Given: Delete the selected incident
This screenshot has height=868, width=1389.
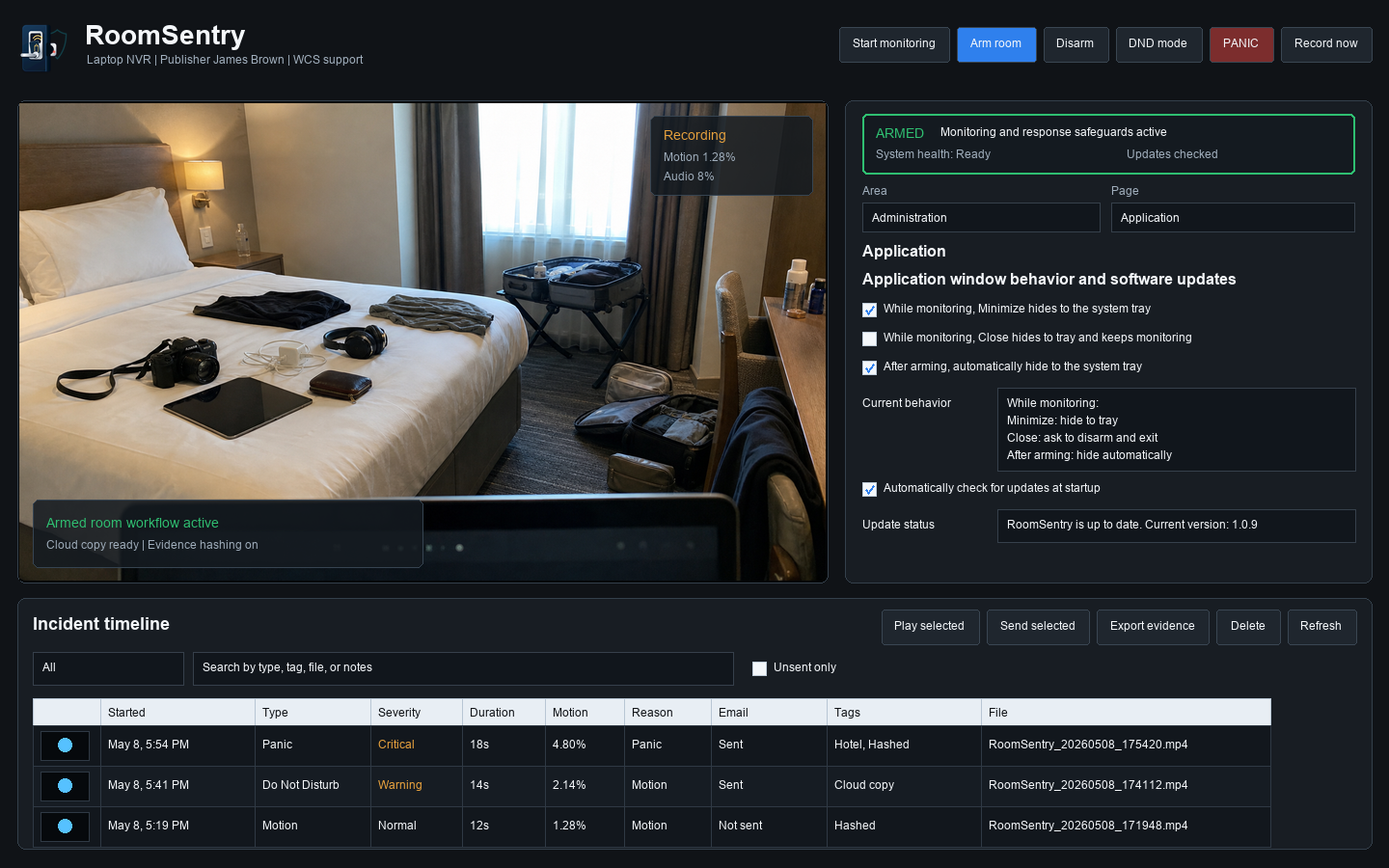Looking at the screenshot, I should click(x=1248, y=627).
